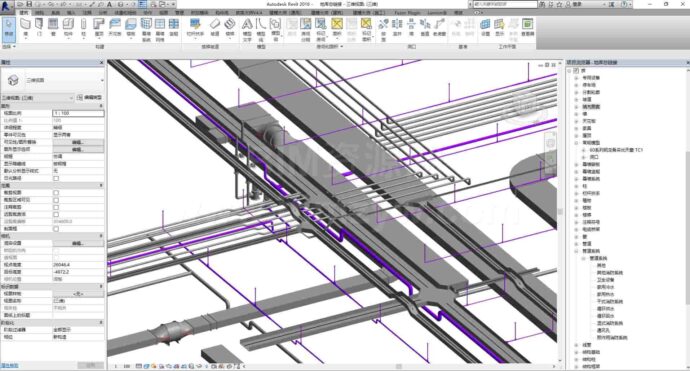The width and height of the screenshot is (690, 371).
Task: Switch to the 建筑 ribbon tab
Action: coord(24,13)
